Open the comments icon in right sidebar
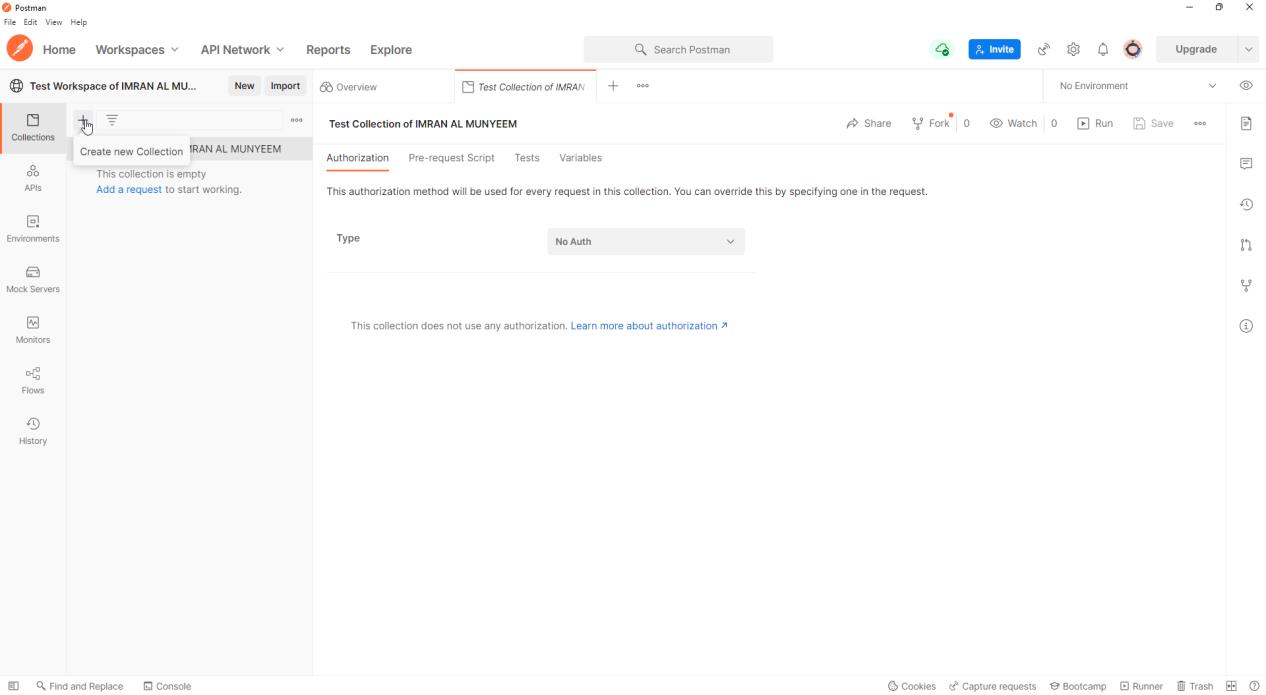1266x695 pixels. (1246, 164)
